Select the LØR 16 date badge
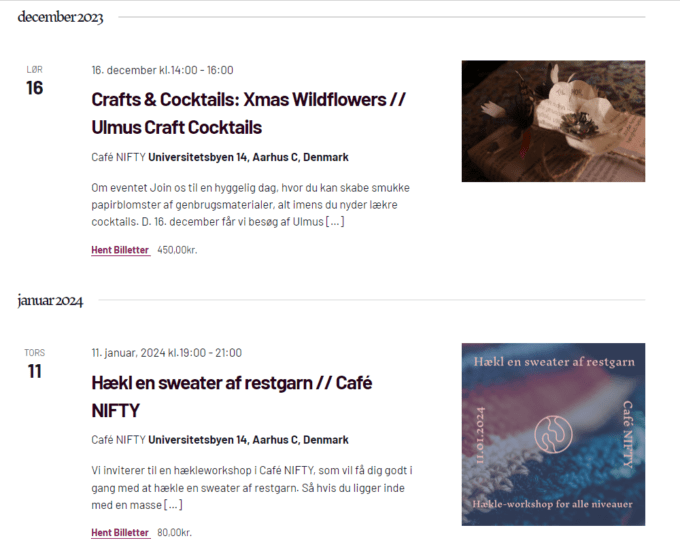The height and width of the screenshot is (551, 680). coord(35,81)
